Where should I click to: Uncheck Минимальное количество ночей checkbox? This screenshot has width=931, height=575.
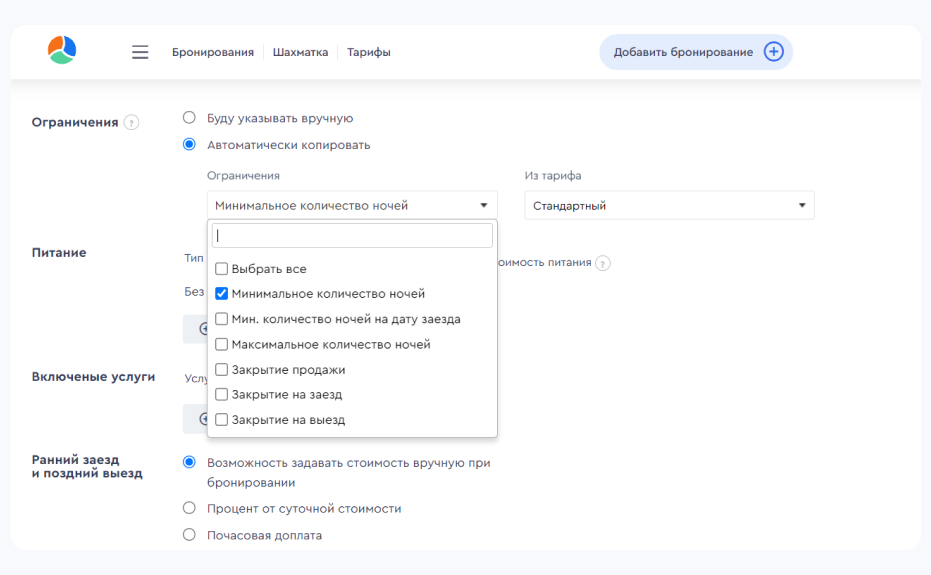tap(221, 294)
